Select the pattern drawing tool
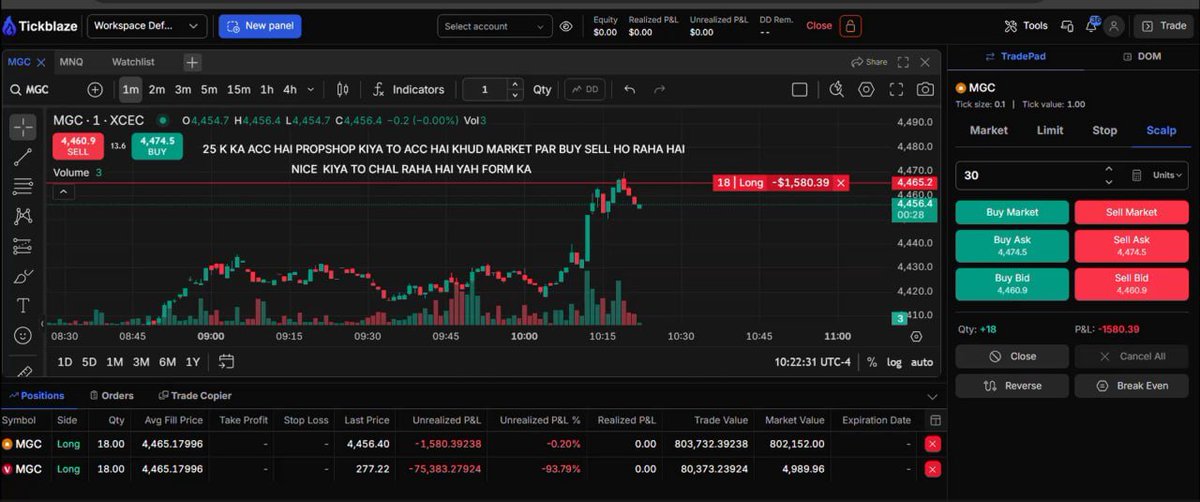Image resolution: width=1200 pixels, height=502 pixels. [x=23, y=216]
